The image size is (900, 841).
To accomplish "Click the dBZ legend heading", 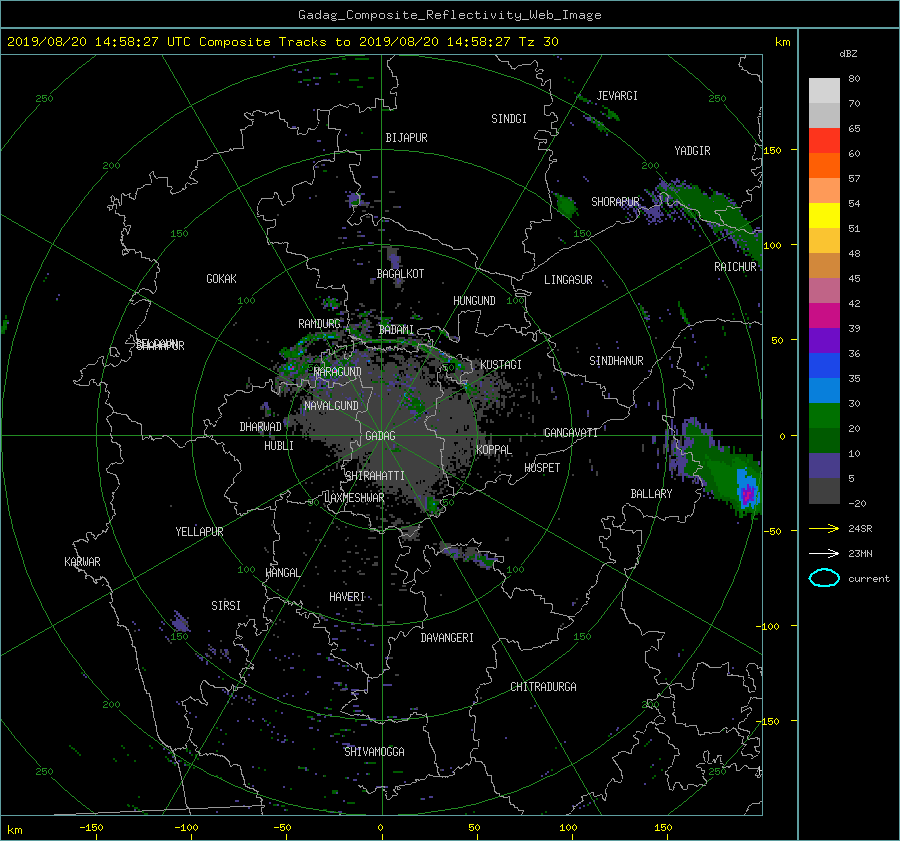I will [x=848, y=54].
